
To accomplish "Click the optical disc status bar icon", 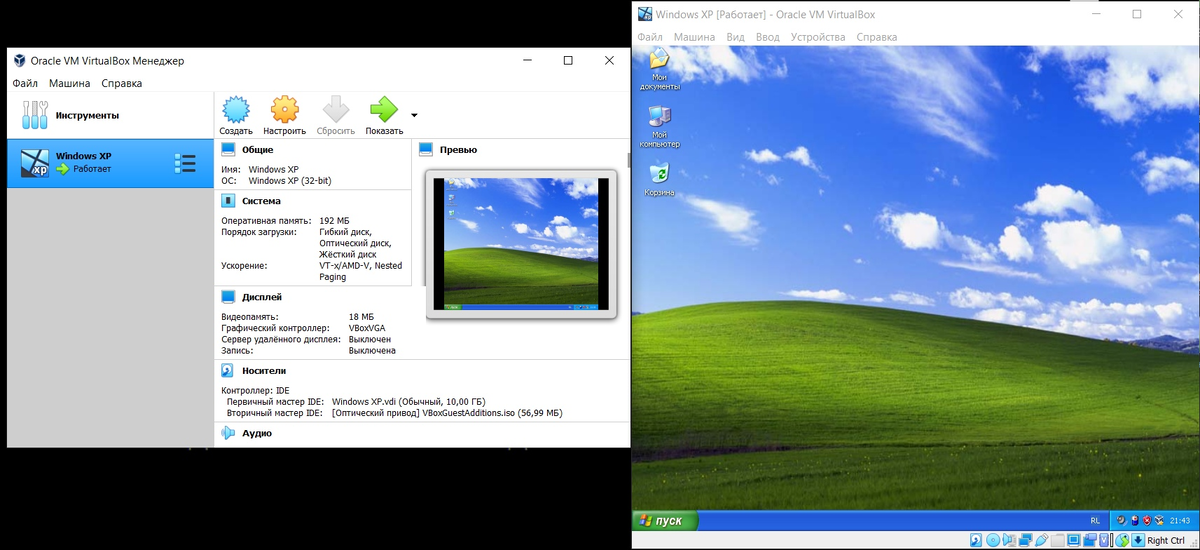I will tap(993, 540).
